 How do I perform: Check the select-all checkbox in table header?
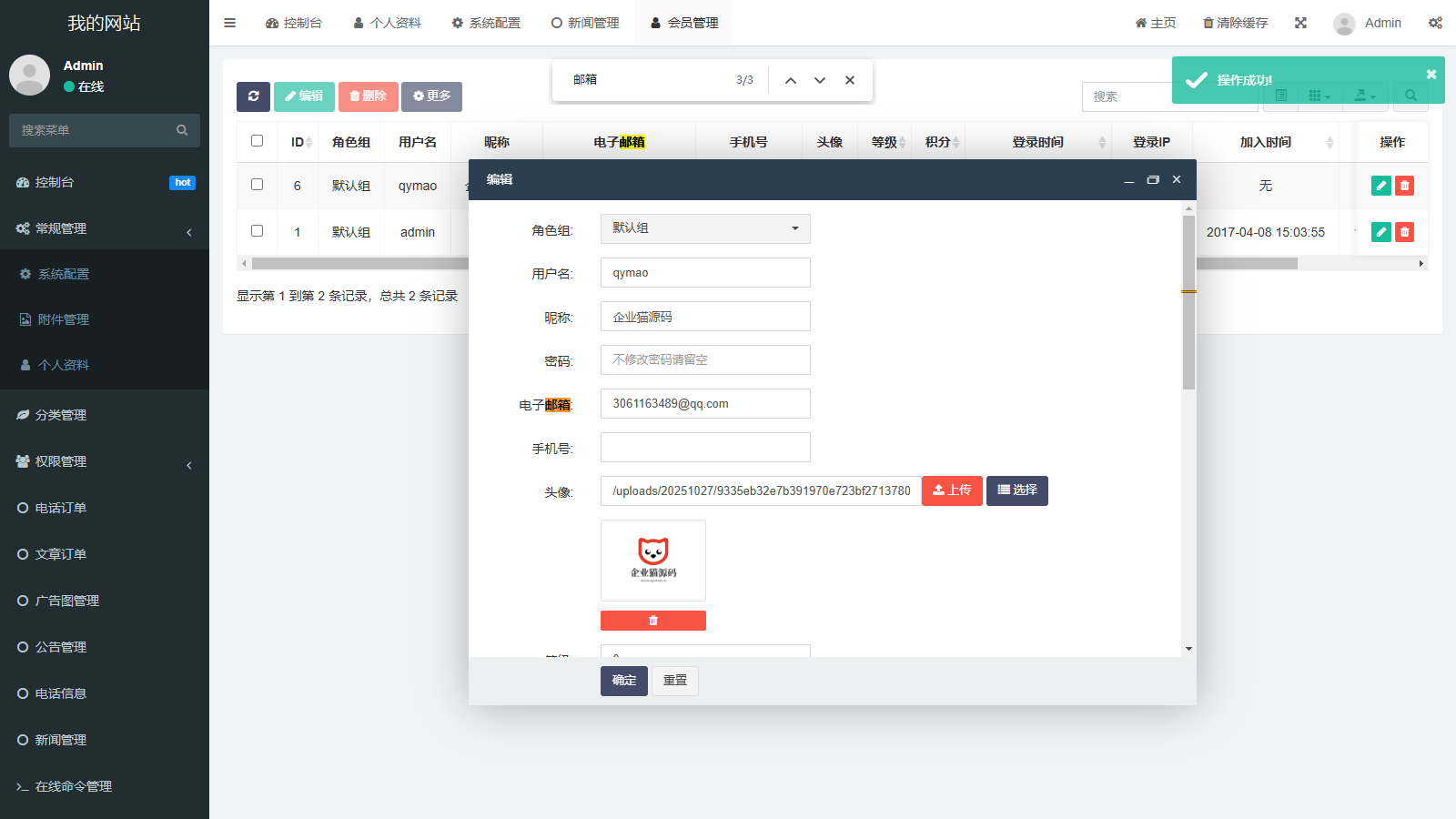point(258,140)
